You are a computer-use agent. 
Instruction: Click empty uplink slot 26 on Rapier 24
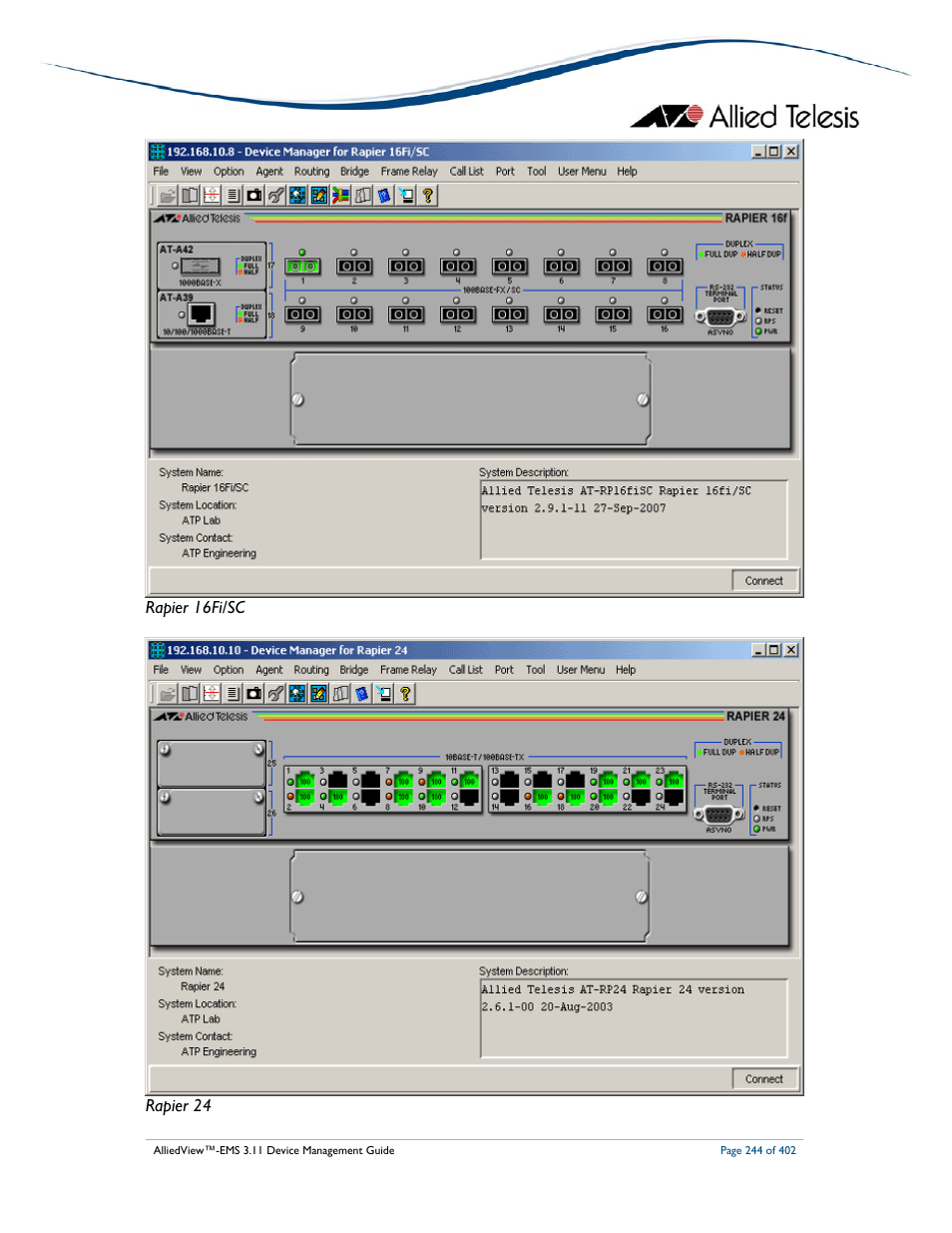click(211, 812)
